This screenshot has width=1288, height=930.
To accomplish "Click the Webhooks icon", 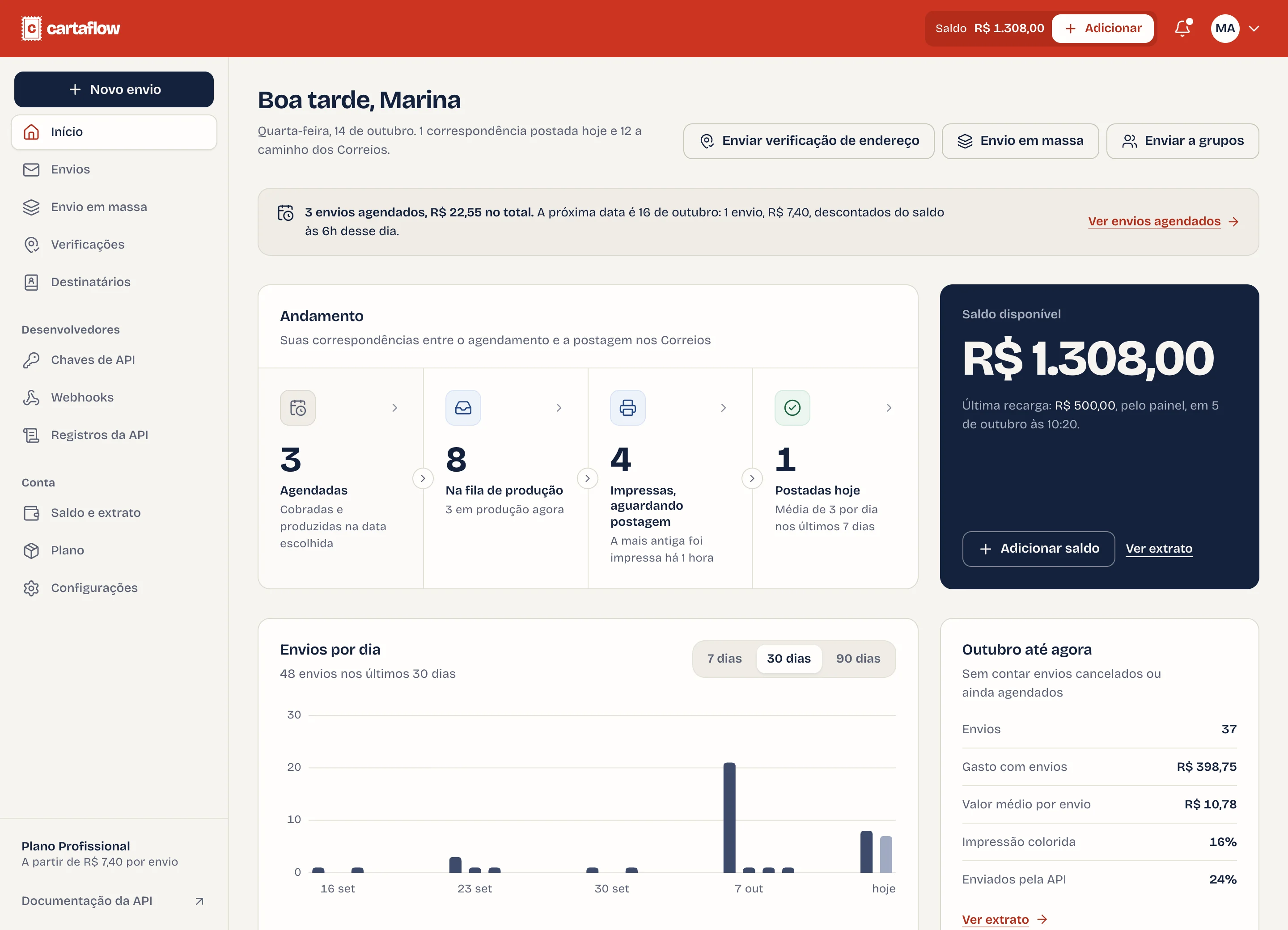I will coord(31,397).
